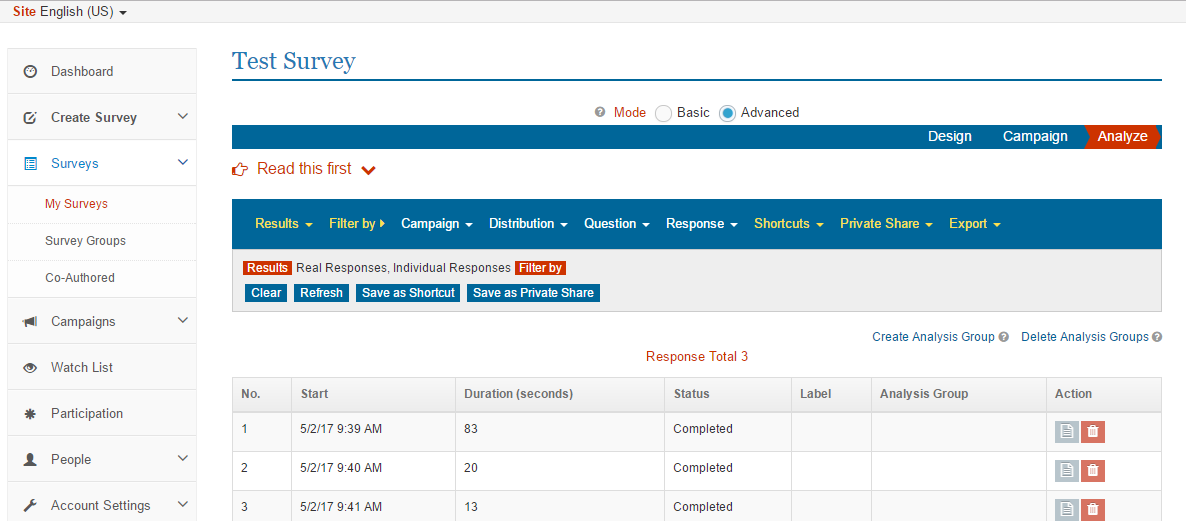Delete response 1 with trash icon
1186x521 pixels.
(1092, 432)
